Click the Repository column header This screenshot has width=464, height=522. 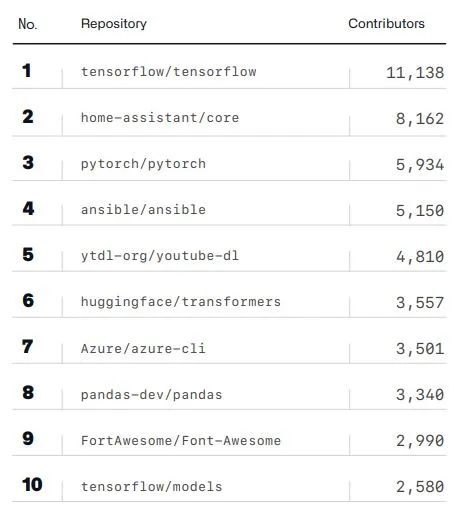tap(114, 24)
